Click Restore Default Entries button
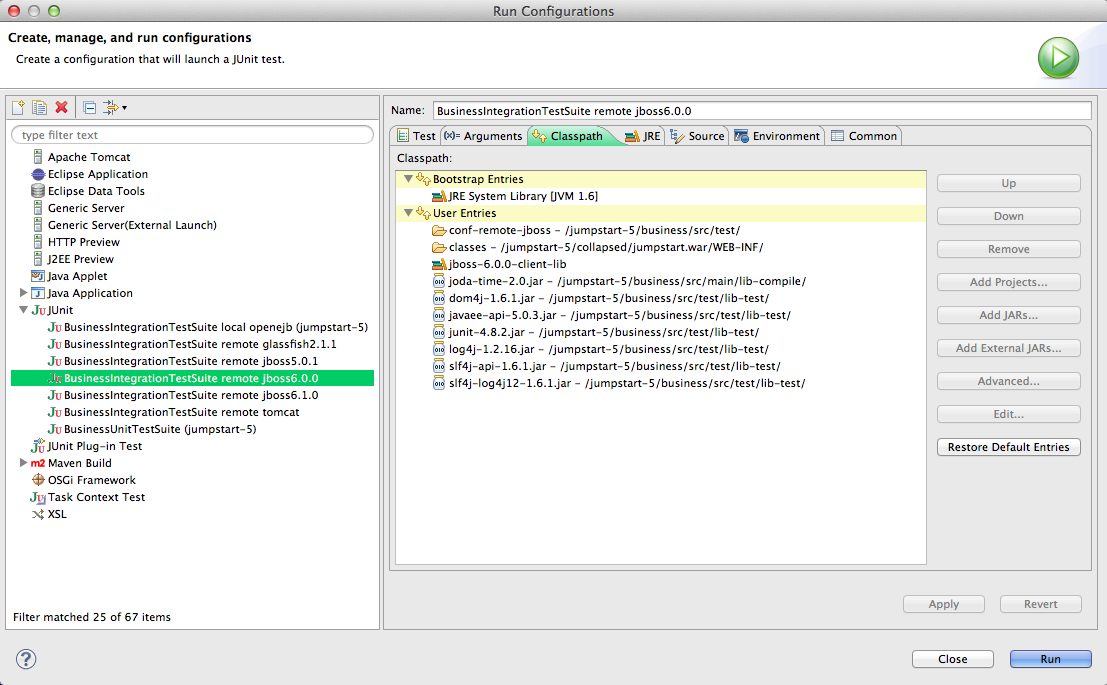Image resolution: width=1107 pixels, height=685 pixels. pyautogui.click(x=1008, y=447)
